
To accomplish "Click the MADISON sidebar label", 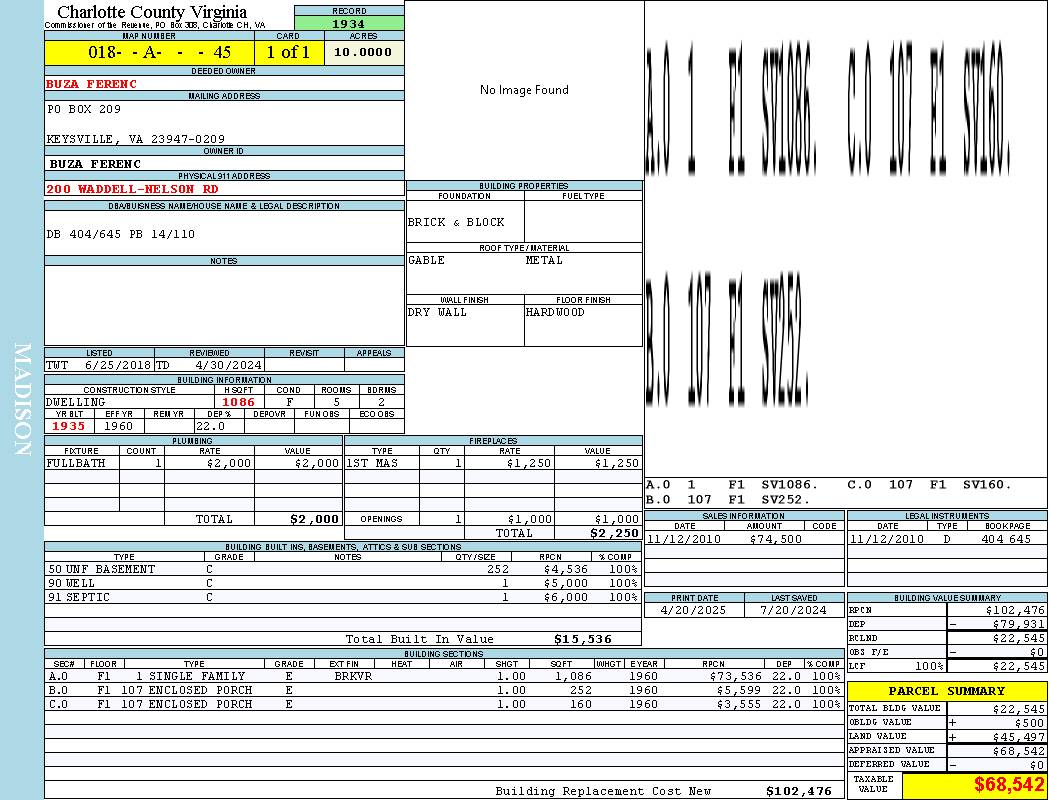I will (22, 400).
